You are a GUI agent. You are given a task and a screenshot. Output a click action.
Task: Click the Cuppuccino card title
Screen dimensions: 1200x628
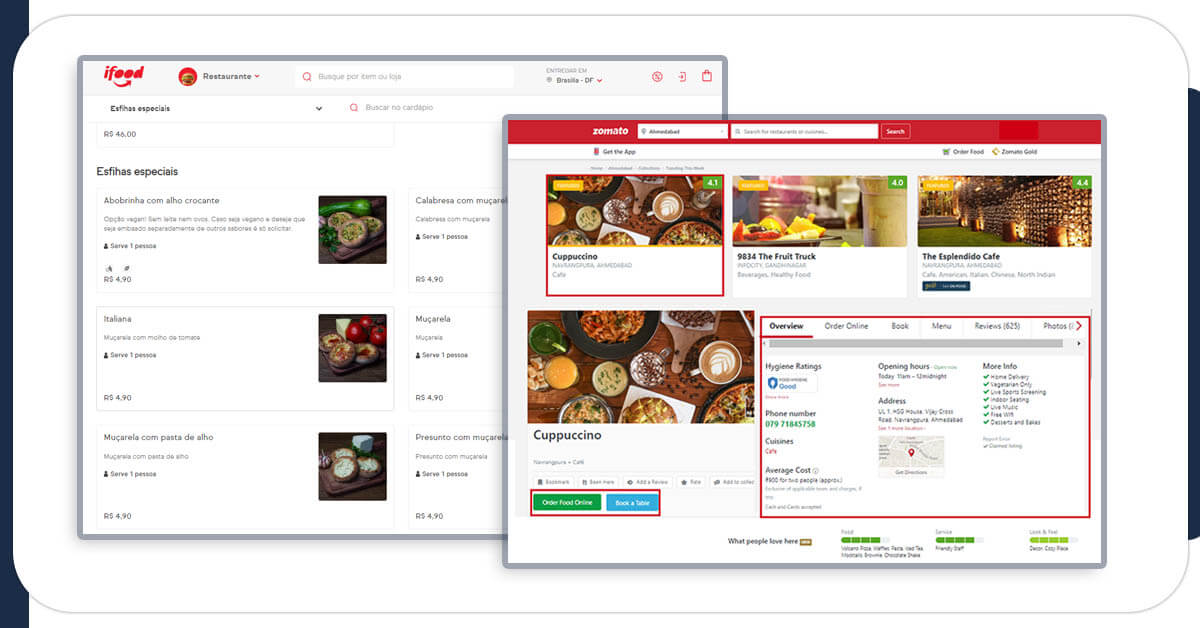pos(575,257)
